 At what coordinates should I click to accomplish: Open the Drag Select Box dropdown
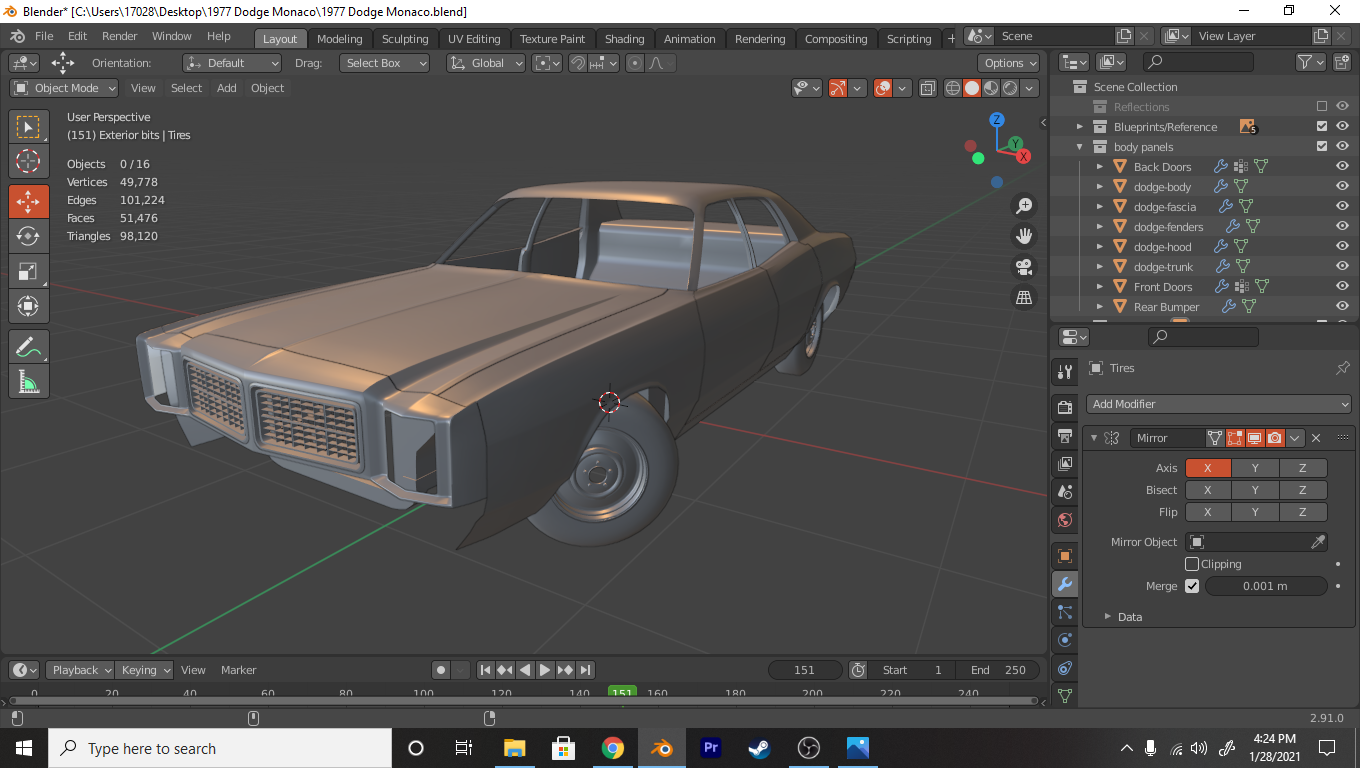384,63
